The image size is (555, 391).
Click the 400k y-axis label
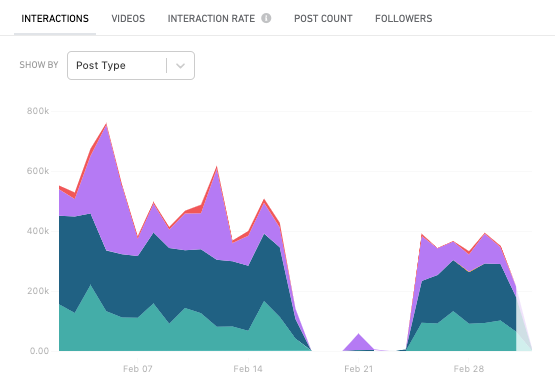tap(38, 231)
